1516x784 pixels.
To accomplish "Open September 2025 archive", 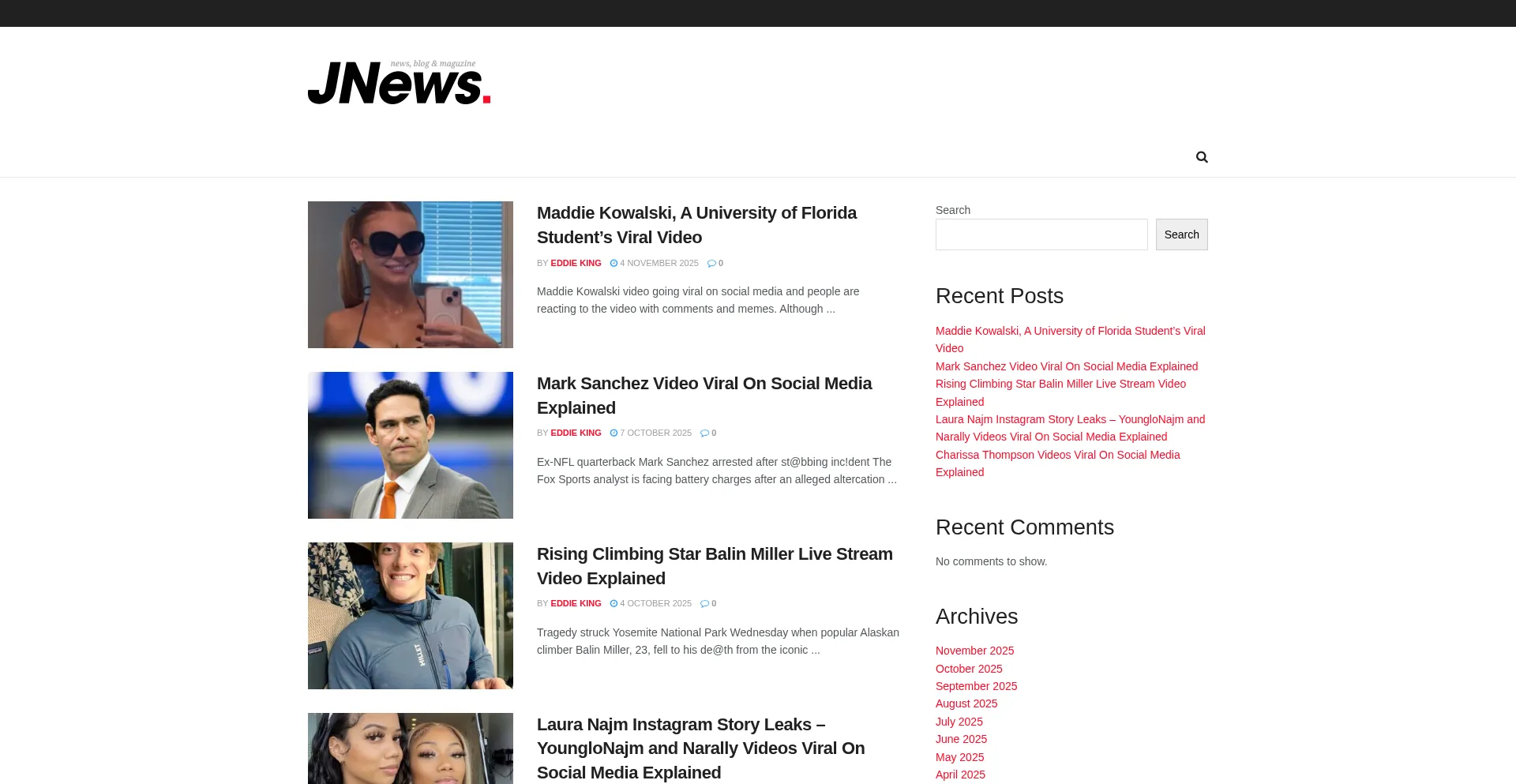I will tap(976, 686).
